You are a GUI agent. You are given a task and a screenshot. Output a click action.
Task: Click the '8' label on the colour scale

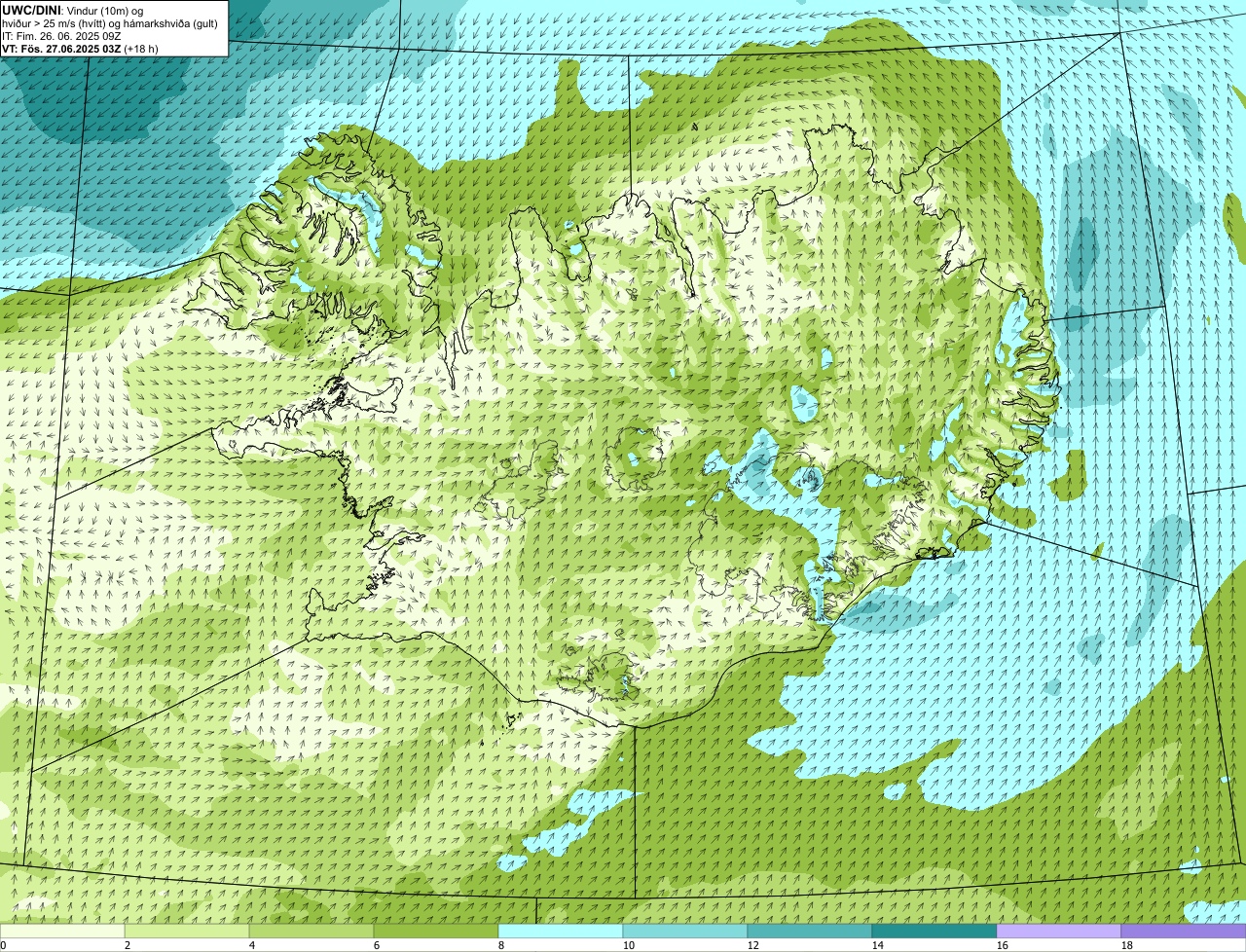(501, 945)
